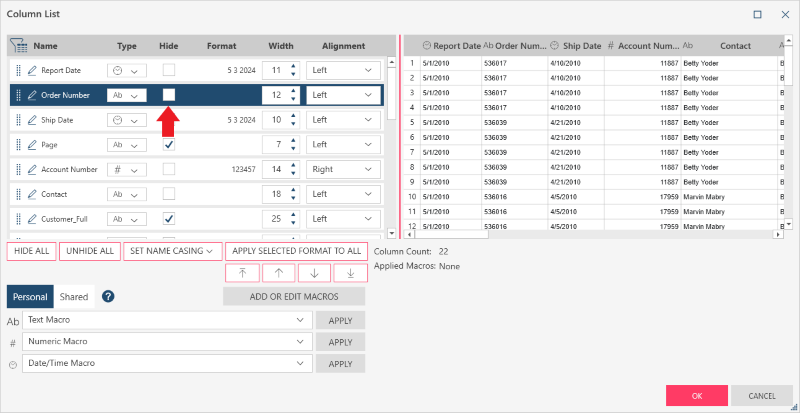Click the # icon in Account Num preview header
800x413 pixels.
point(611,46)
